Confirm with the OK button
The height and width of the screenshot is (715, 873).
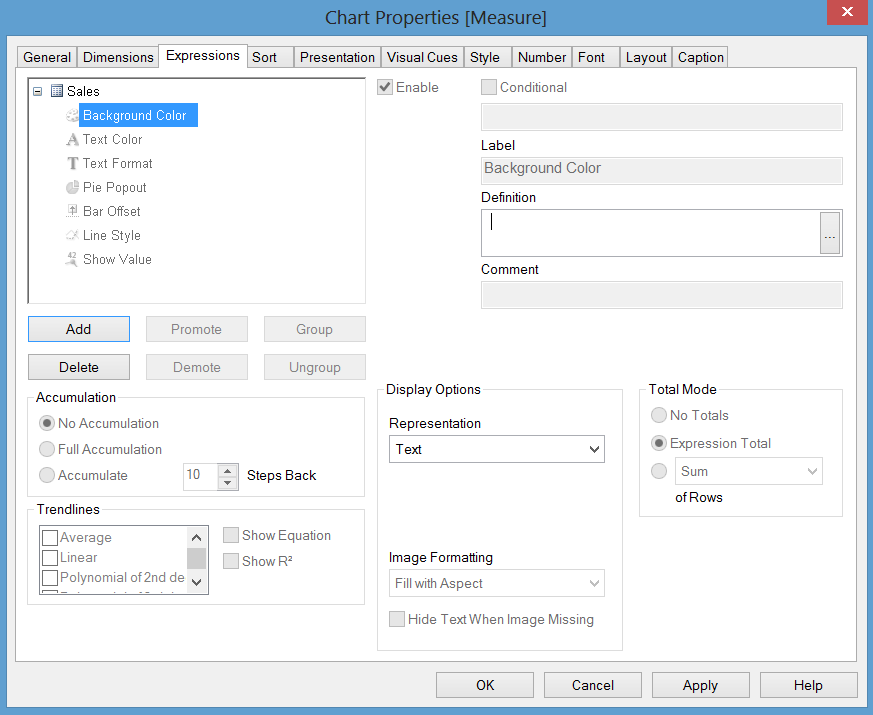(x=484, y=685)
